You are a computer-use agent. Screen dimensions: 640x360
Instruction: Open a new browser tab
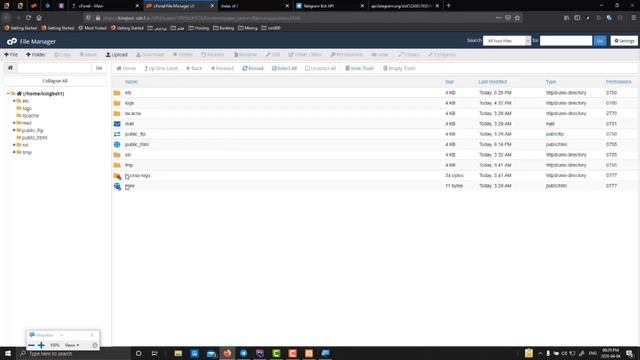(449, 6)
